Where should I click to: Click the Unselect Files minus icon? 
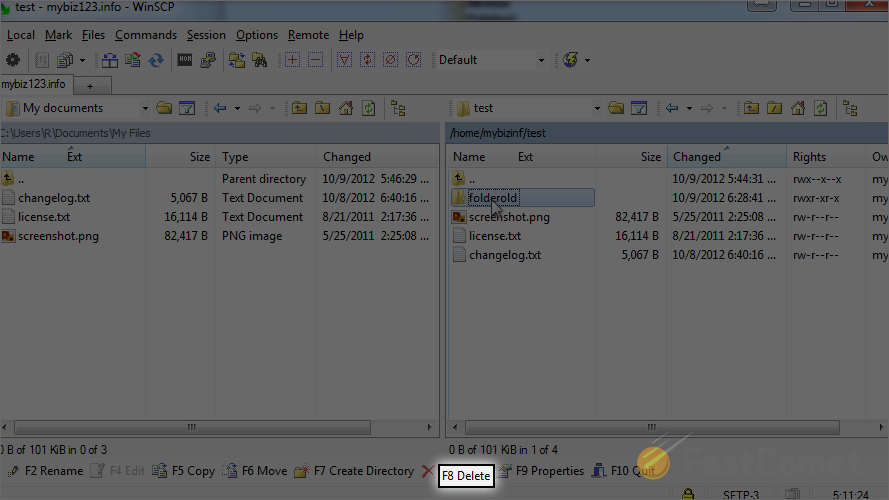tap(316, 60)
